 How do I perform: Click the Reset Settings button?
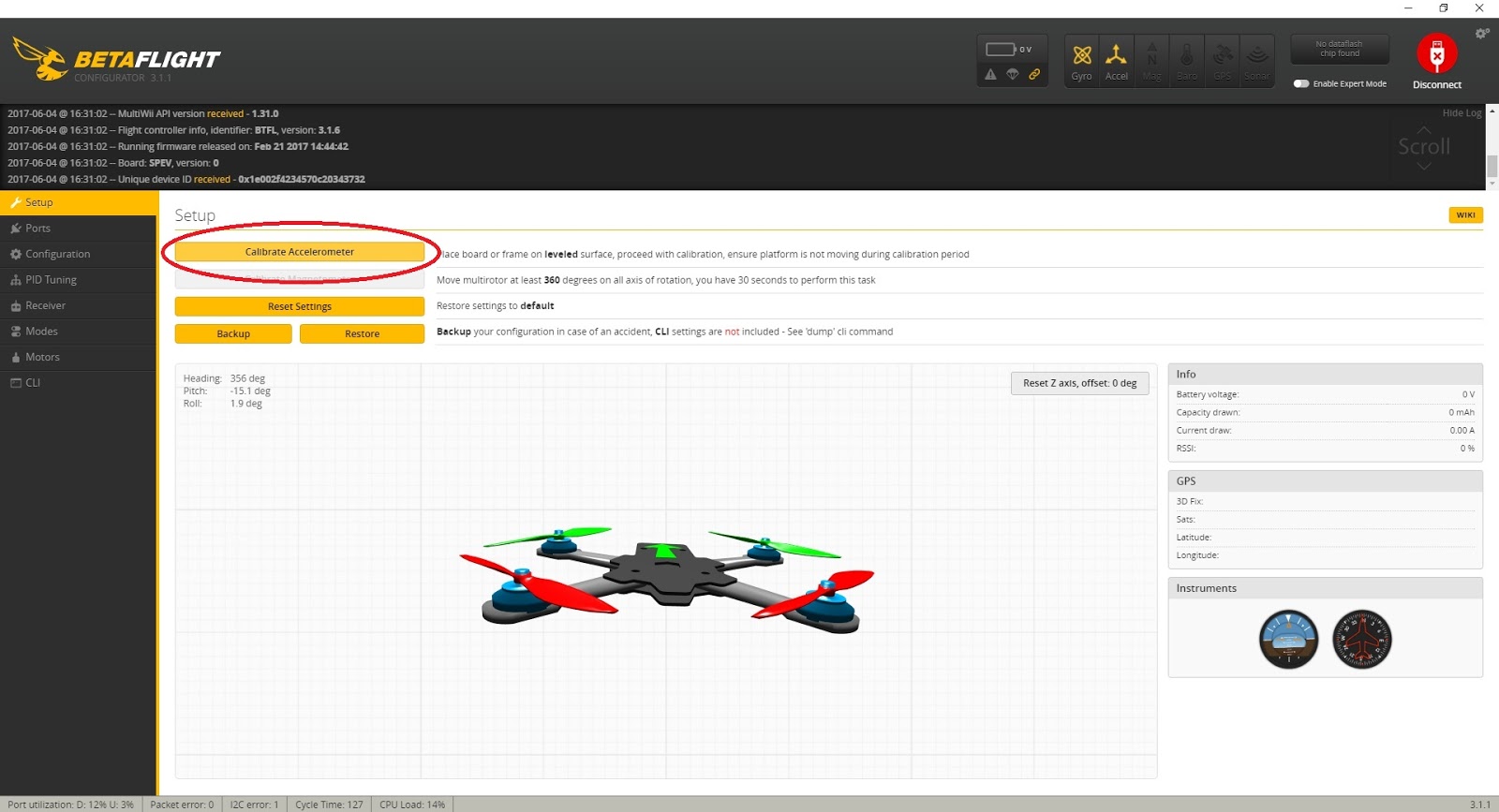(x=299, y=306)
